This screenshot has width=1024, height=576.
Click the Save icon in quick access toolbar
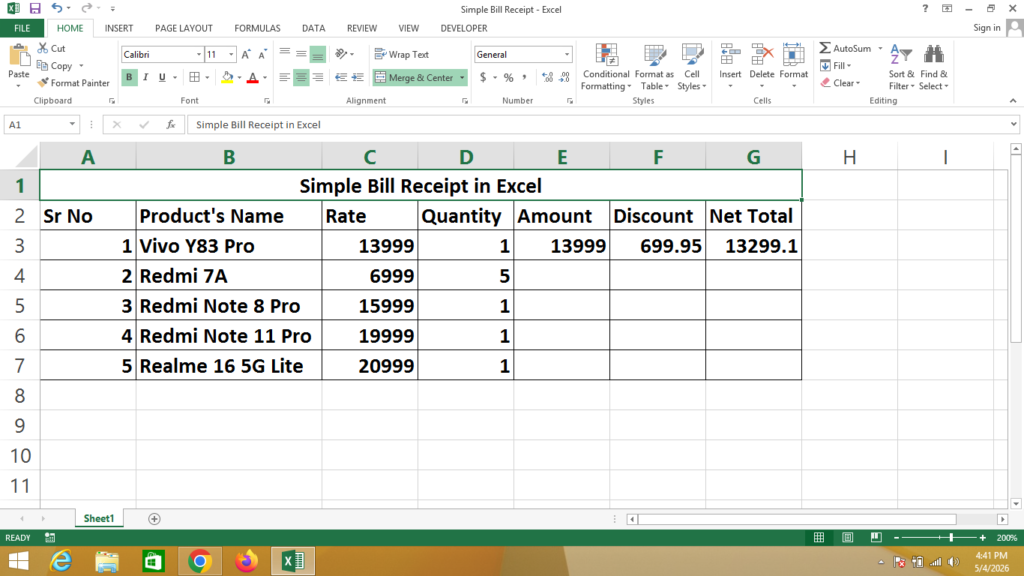click(35, 8)
